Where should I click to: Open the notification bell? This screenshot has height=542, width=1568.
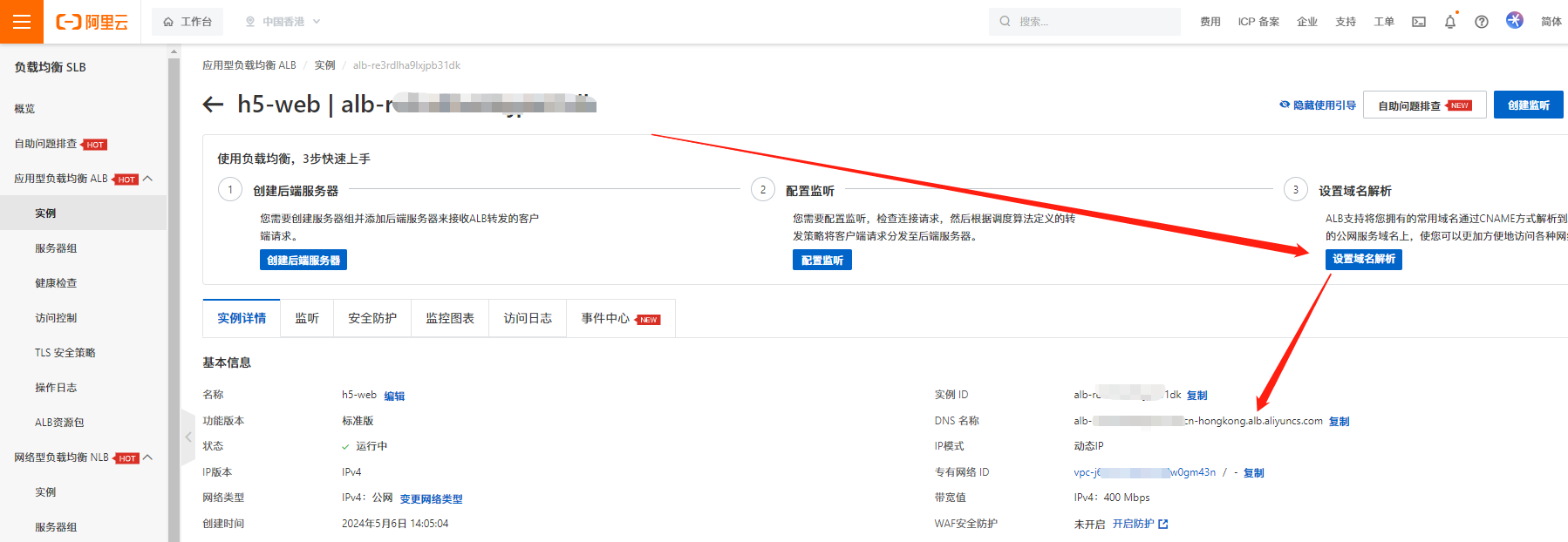(x=1450, y=22)
